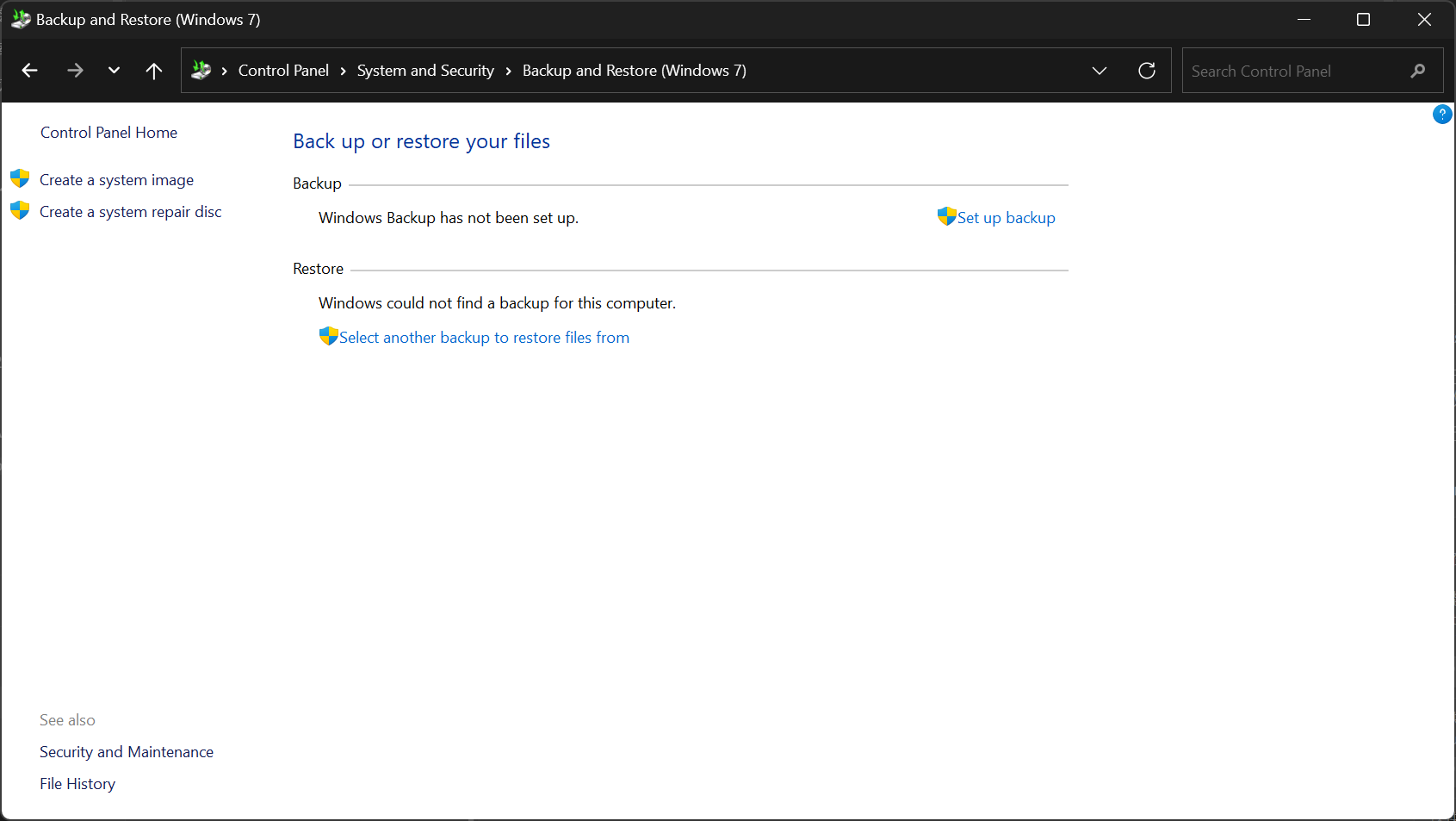Click the Backup and Restore title bar icon
The height and width of the screenshot is (821, 1456).
click(x=19, y=18)
